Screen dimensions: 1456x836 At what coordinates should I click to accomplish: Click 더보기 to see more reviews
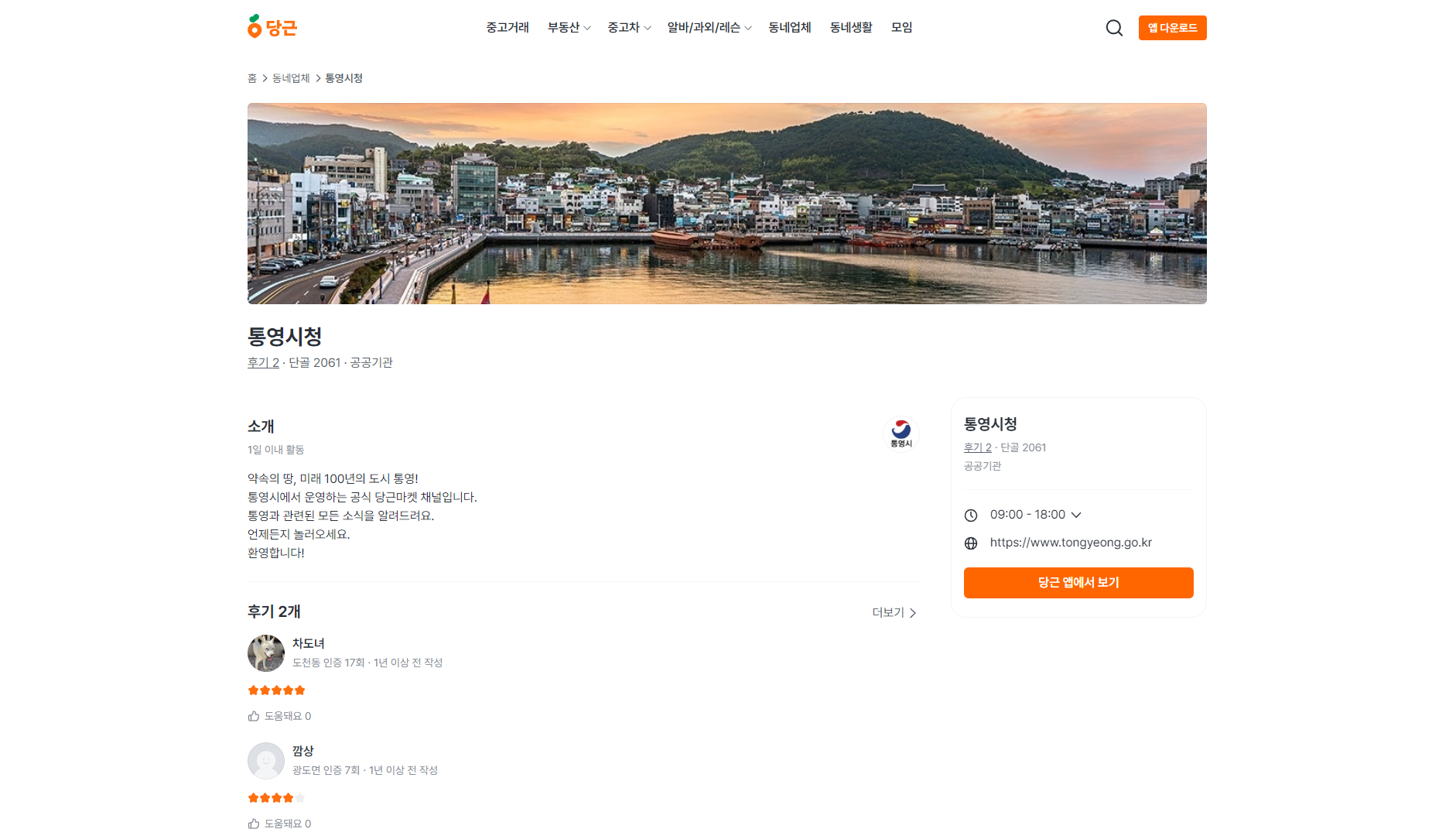click(894, 612)
